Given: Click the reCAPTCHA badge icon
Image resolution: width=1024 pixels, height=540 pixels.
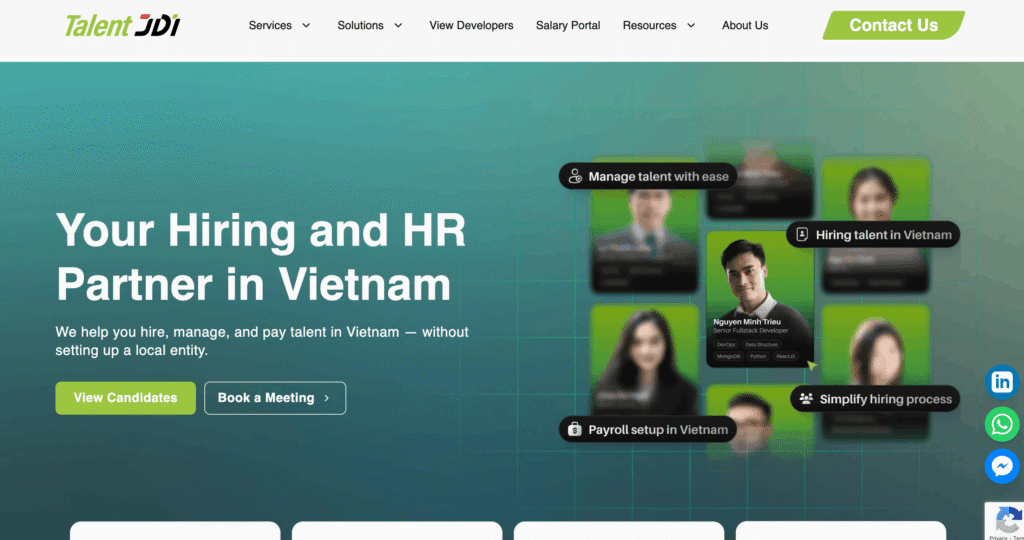Looking at the screenshot, I should pyautogui.click(x=1007, y=519).
